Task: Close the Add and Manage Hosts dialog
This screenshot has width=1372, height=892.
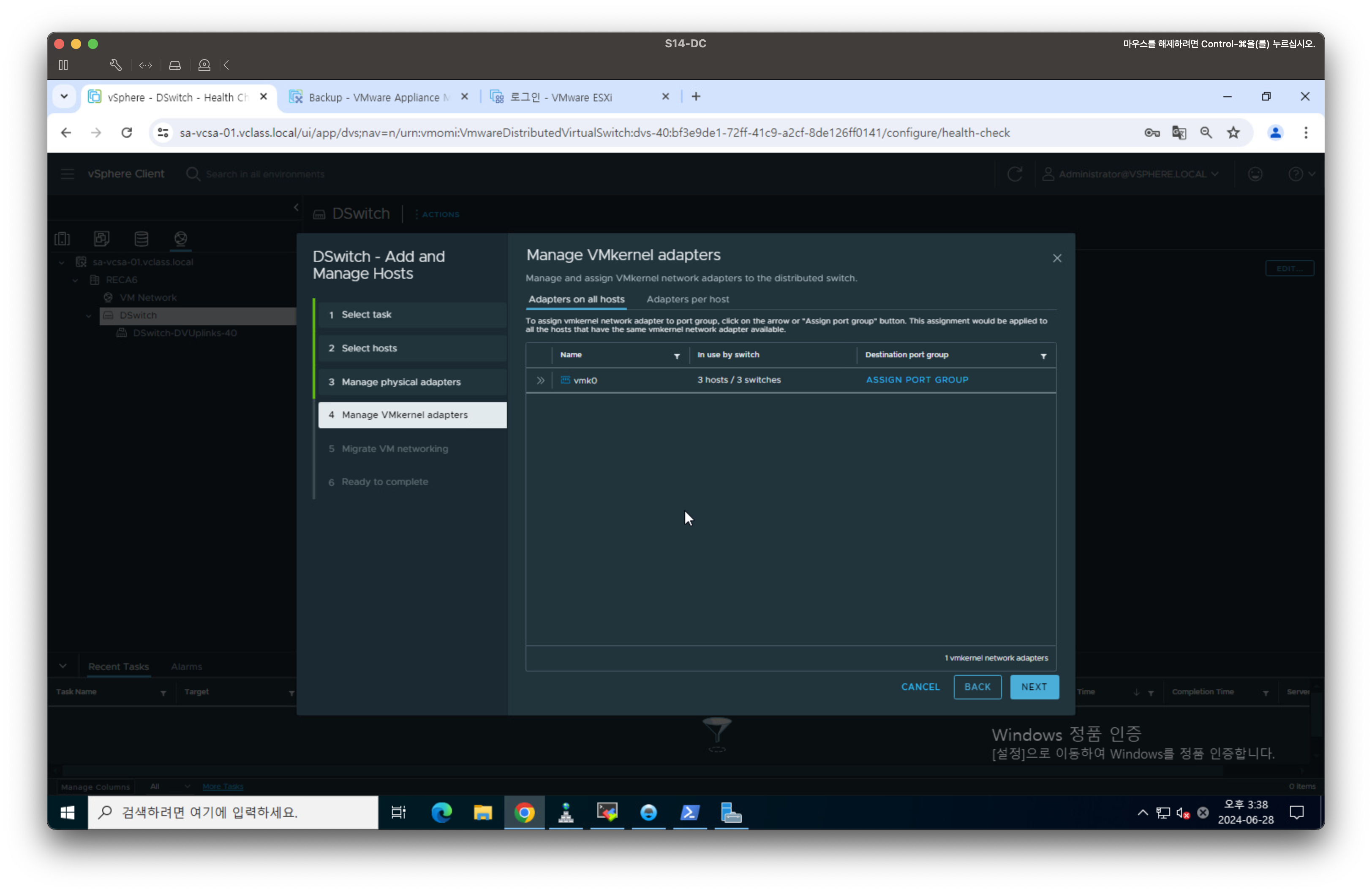Action: pyautogui.click(x=1057, y=258)
